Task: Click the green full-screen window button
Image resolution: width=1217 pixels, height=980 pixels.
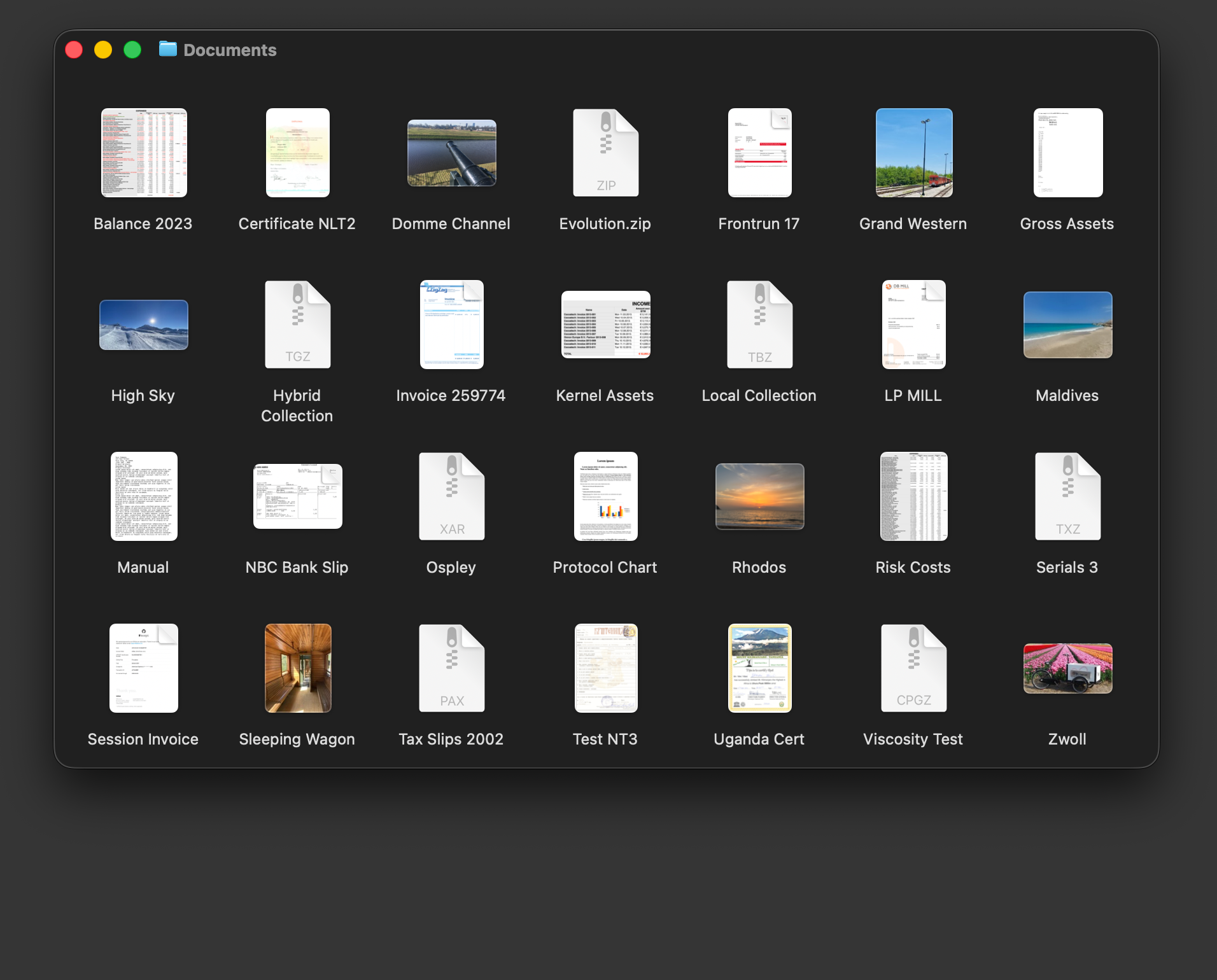Action: tap(132, 50)
